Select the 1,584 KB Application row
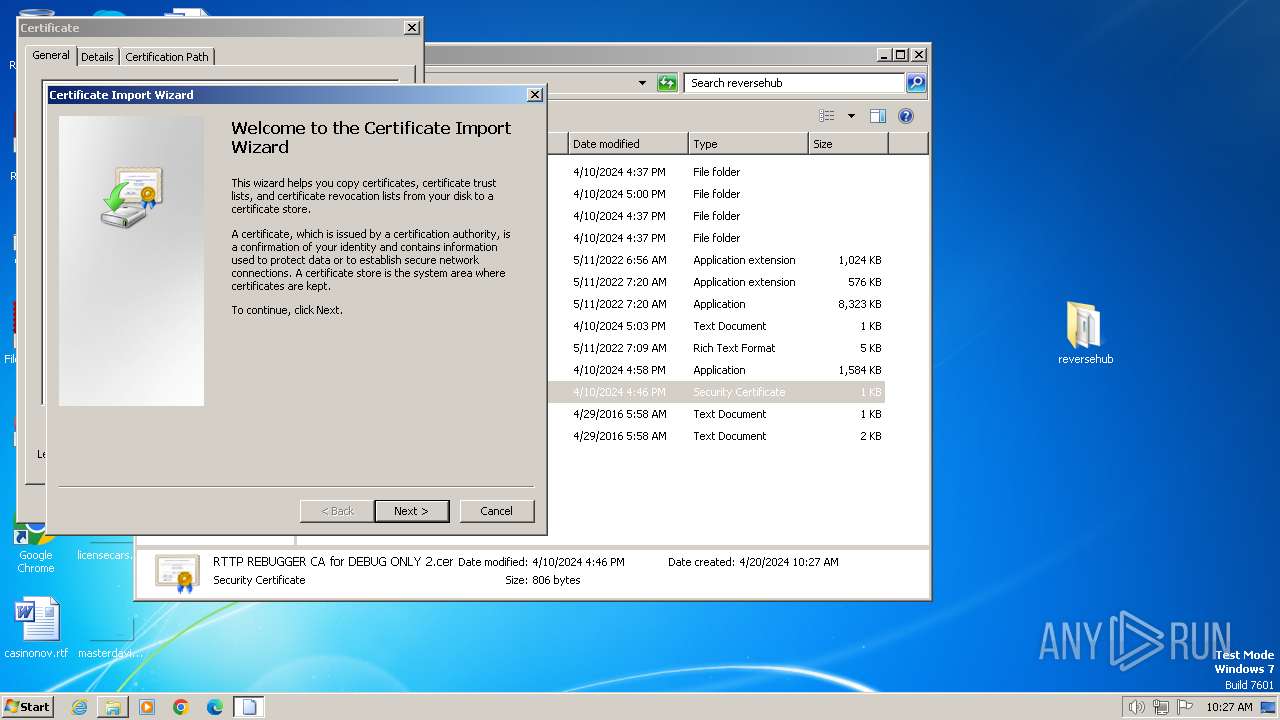The image size is (1280, 720). (x=716, y=370)
